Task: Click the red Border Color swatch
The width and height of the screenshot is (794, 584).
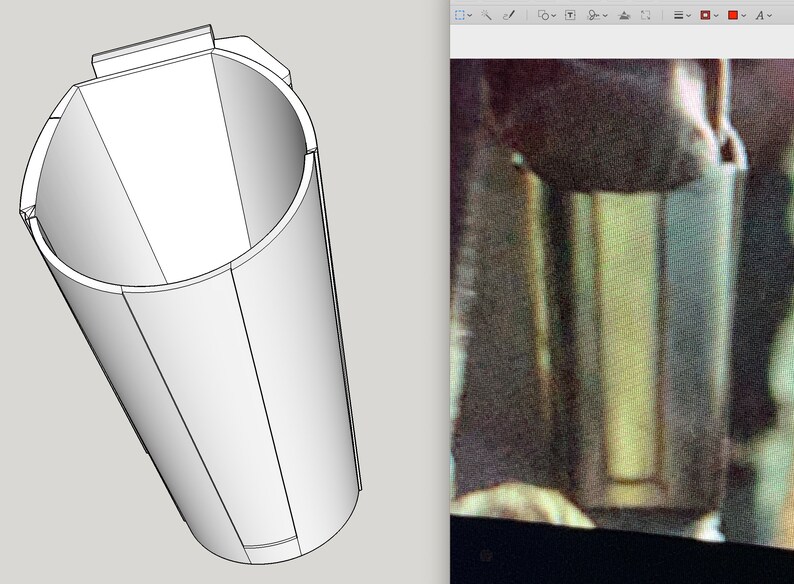Action: (x=705, y=15)
